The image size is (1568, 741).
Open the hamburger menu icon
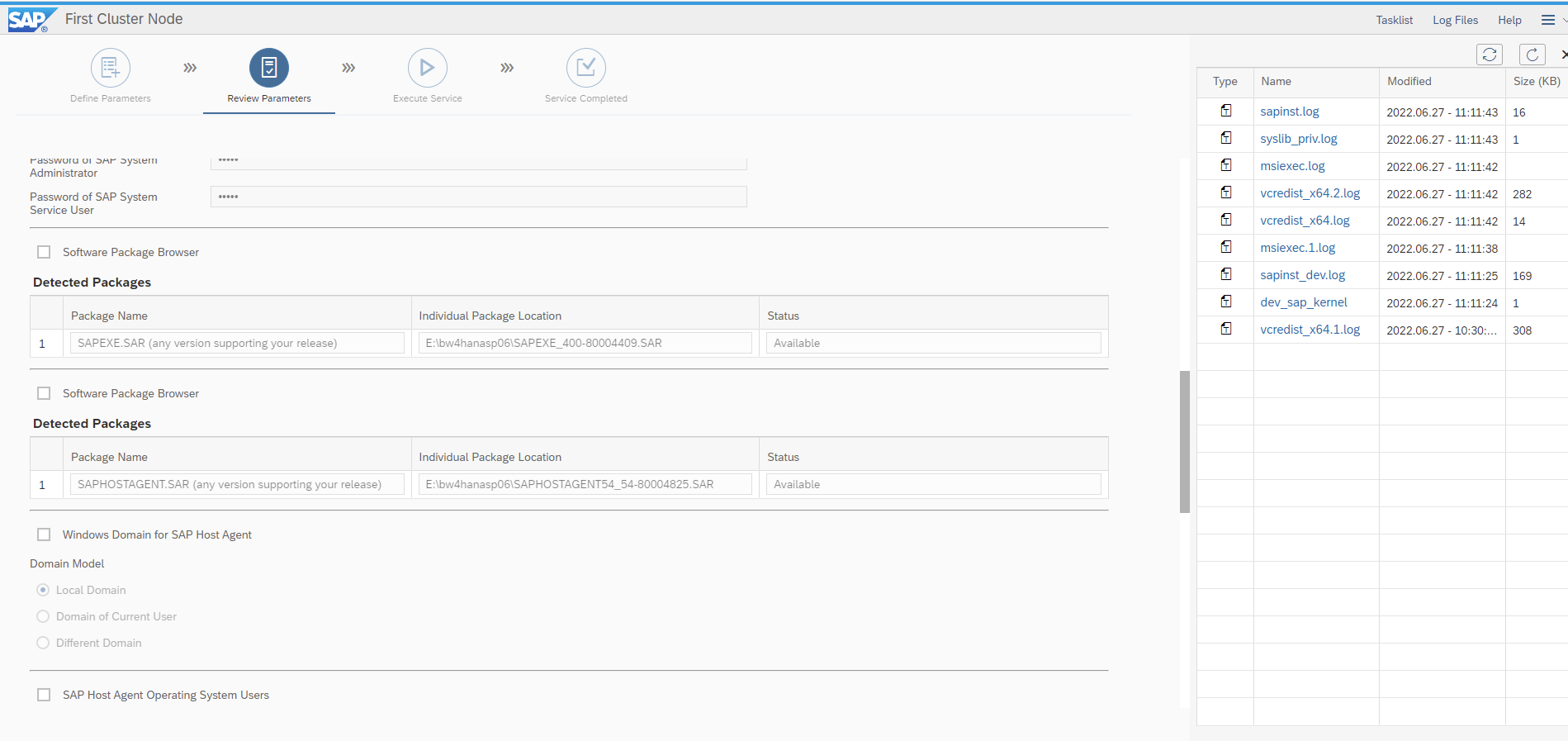[1548, 20]
